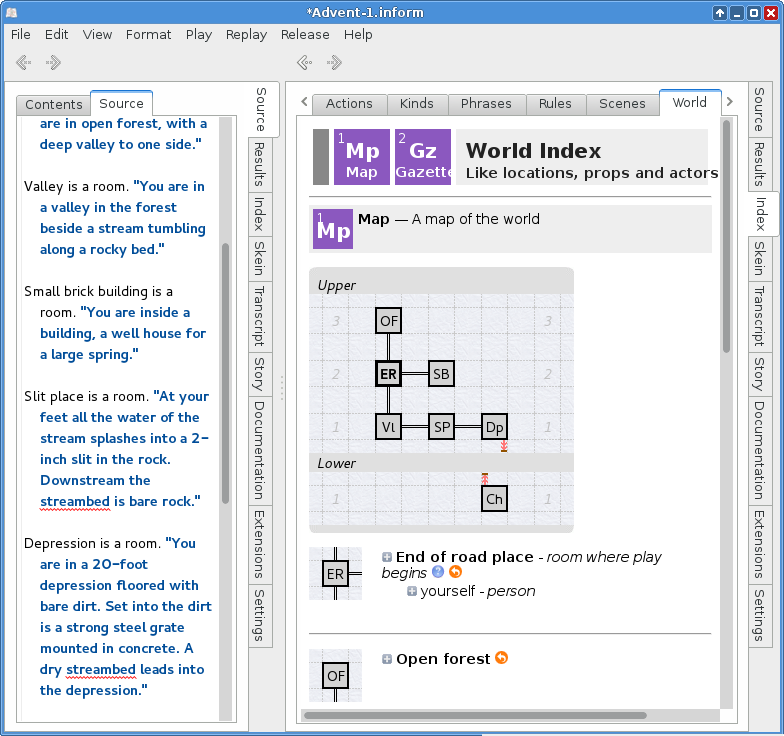Select the ER room on the map

coord(388,374)
